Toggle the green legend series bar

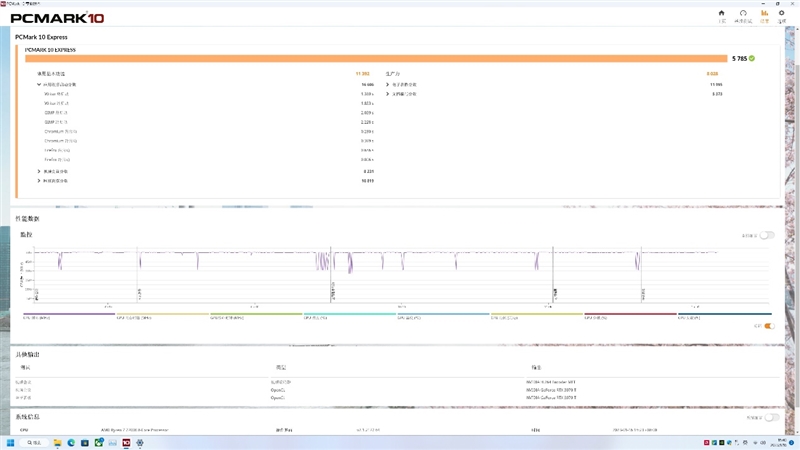coord(256,314)
